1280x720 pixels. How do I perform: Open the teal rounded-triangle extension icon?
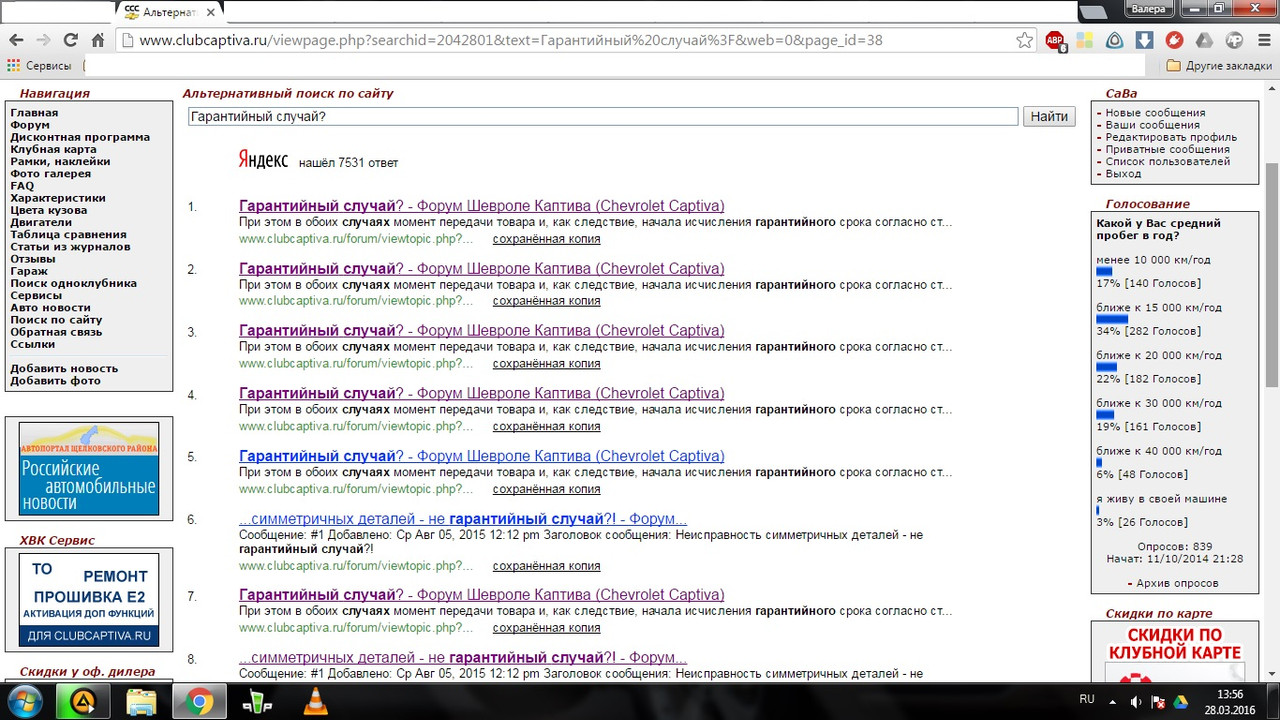tap(1114, 41)
